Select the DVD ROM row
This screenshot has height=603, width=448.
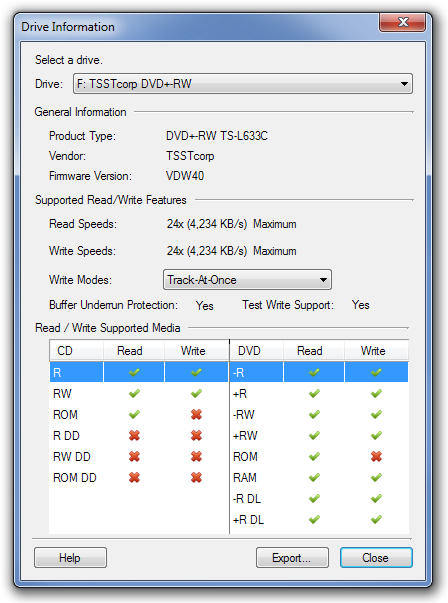point(319,456)
